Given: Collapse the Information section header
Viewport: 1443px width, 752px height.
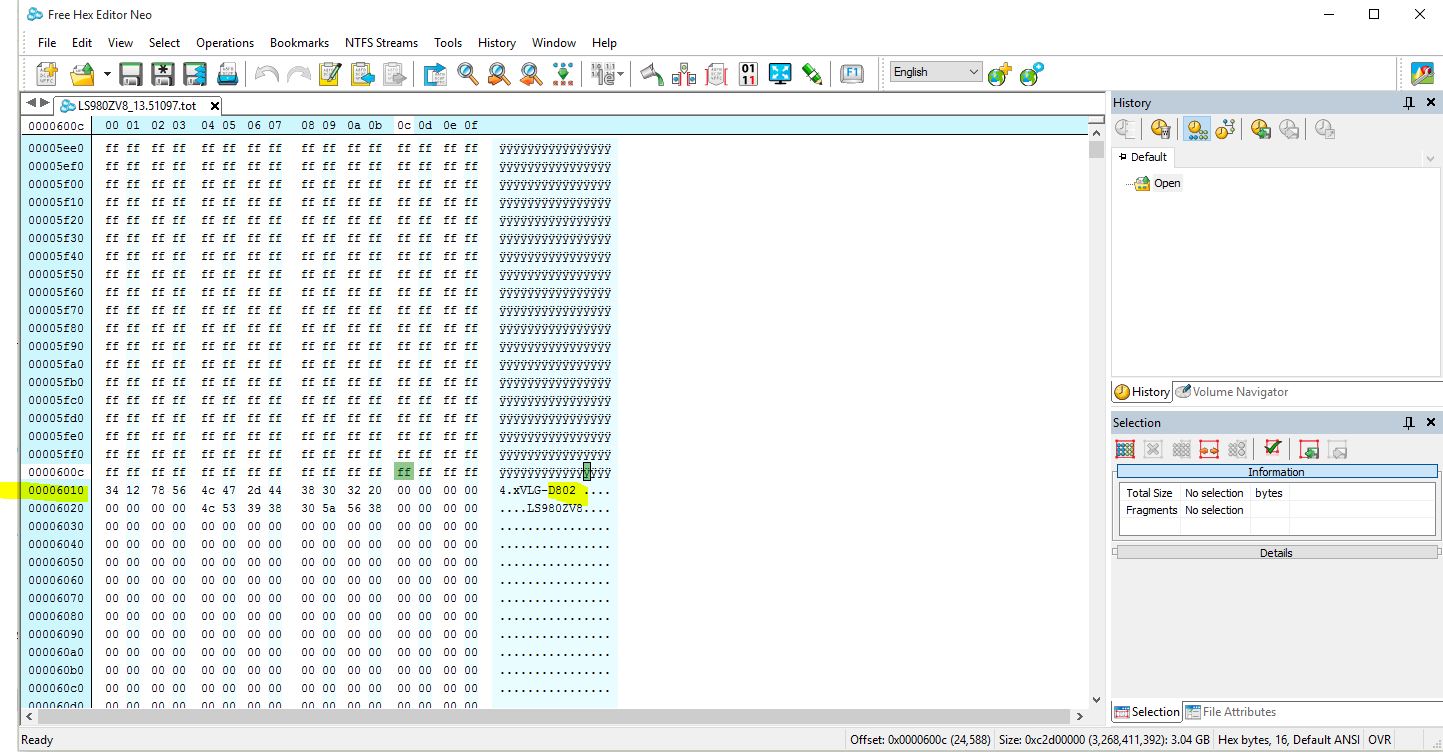Looking at the screenshot, I should [1275, 472].
